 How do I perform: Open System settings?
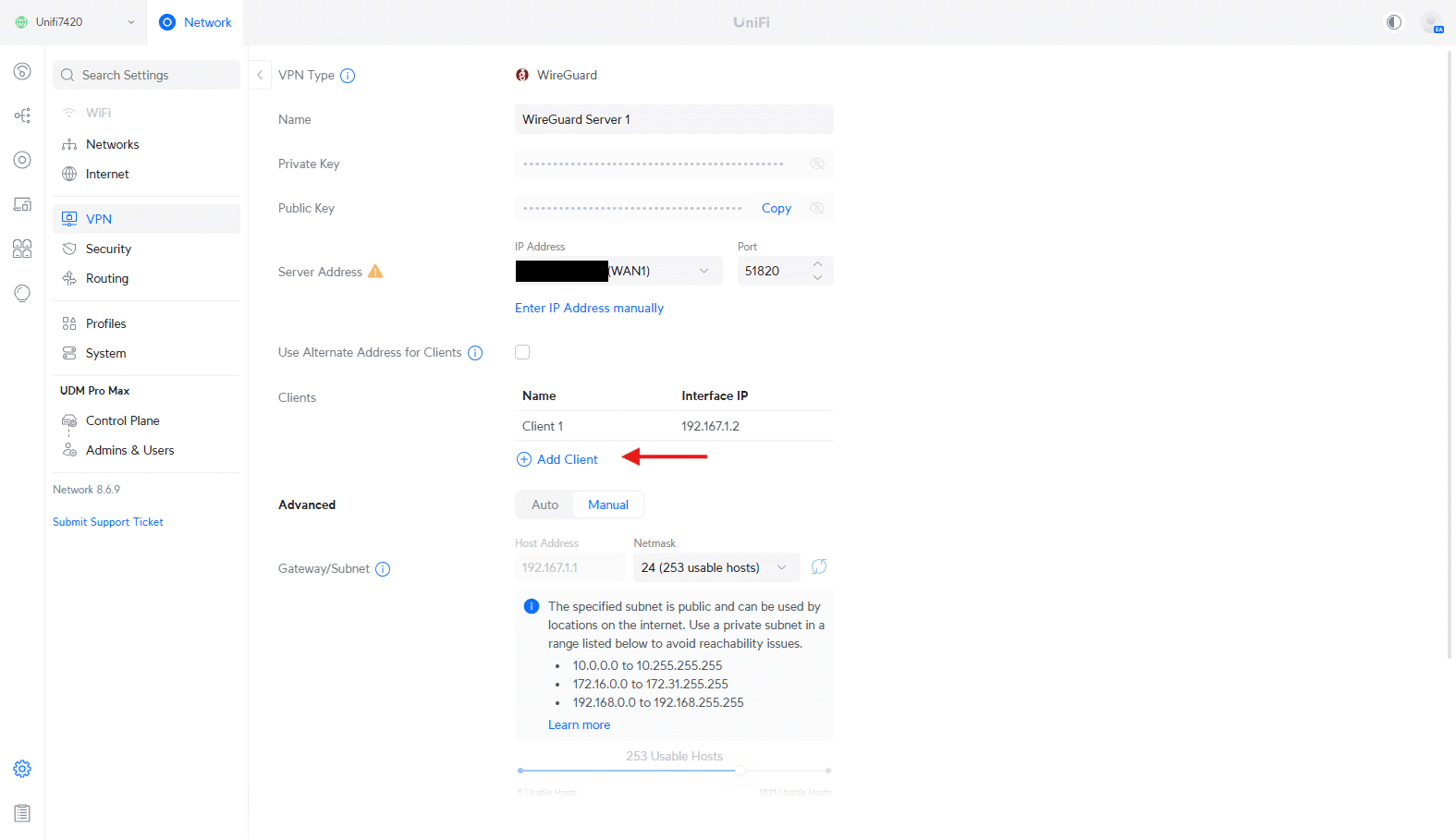pyautogui.click(x=146, y=353)
